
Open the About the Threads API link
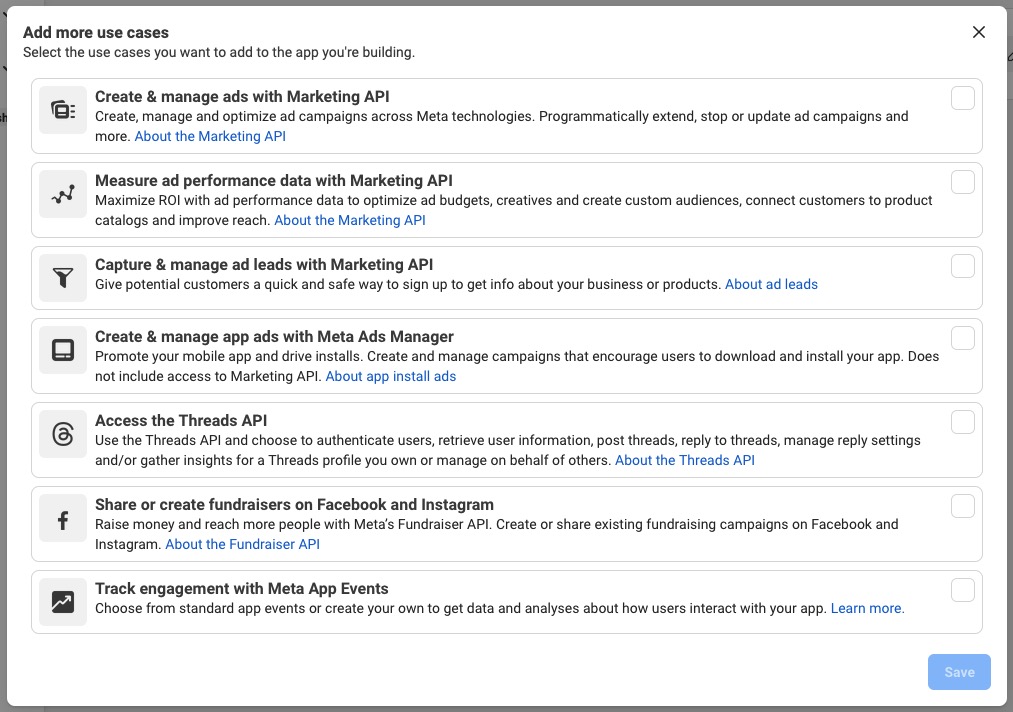(x=685, y=460)
